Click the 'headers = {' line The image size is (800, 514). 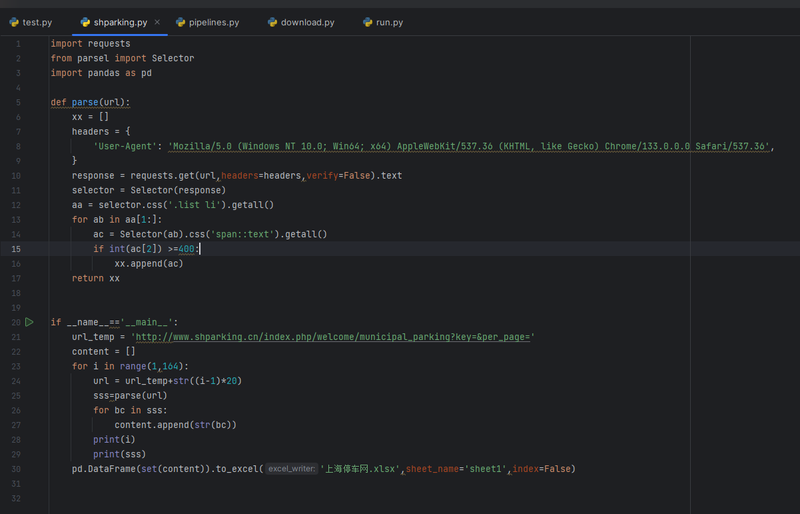coord(101,132)
